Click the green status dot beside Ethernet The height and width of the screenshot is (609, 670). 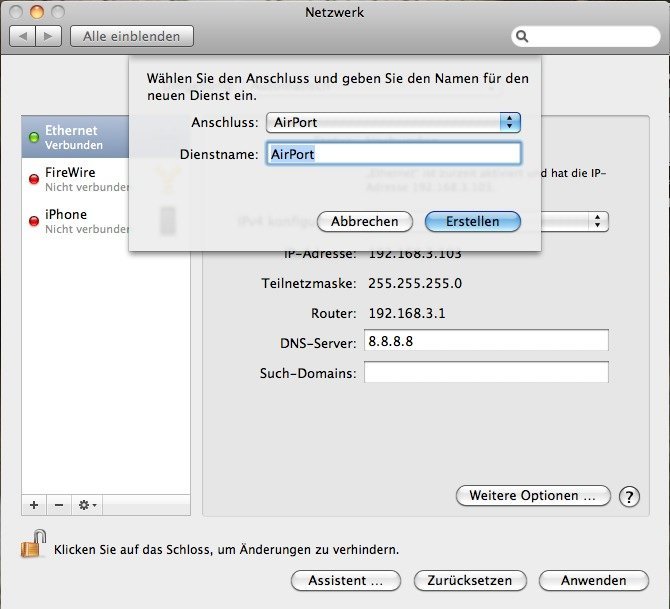click(34, 137)
